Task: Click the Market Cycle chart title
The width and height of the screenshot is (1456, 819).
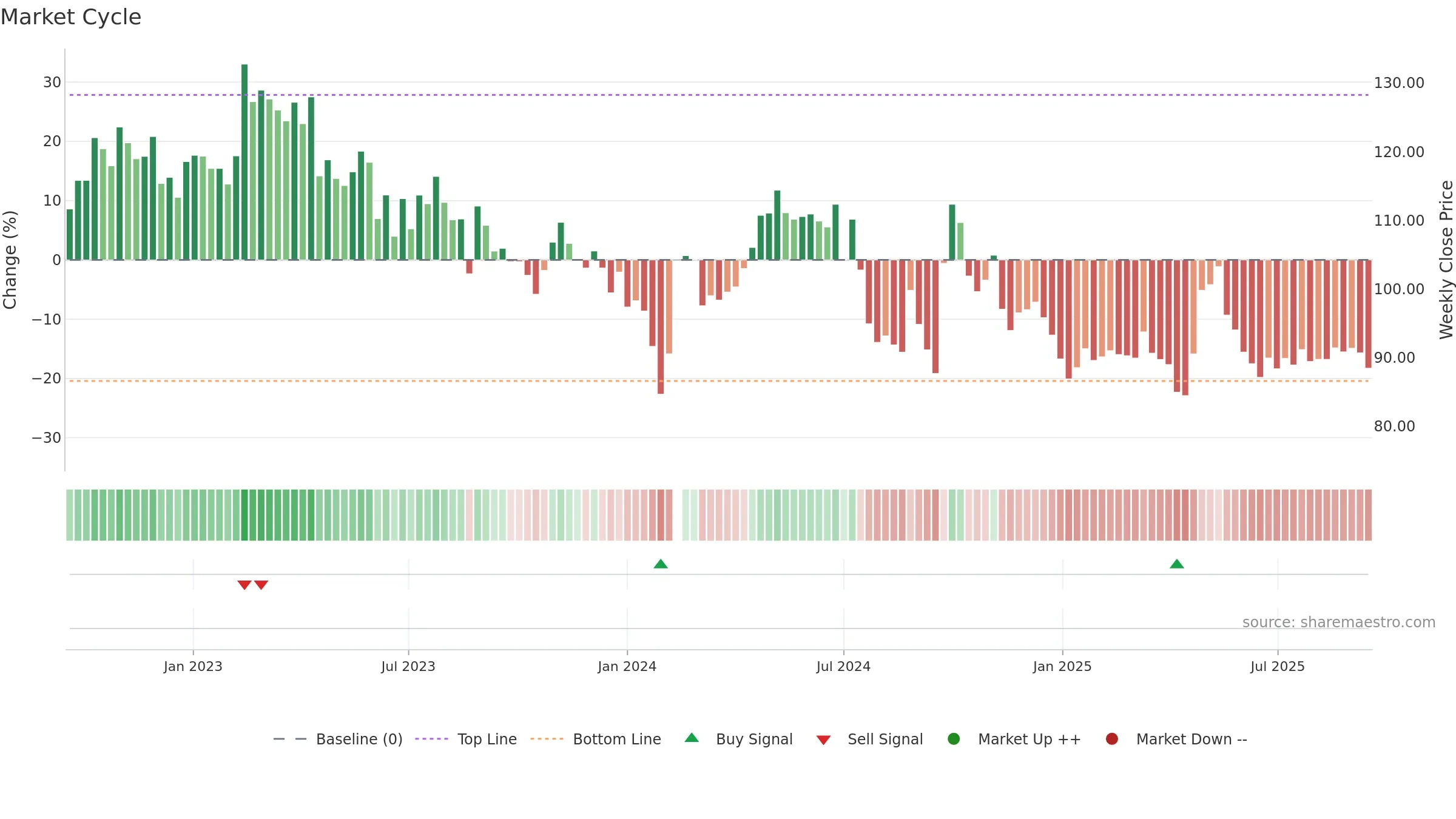Action: tap(71, 17)
